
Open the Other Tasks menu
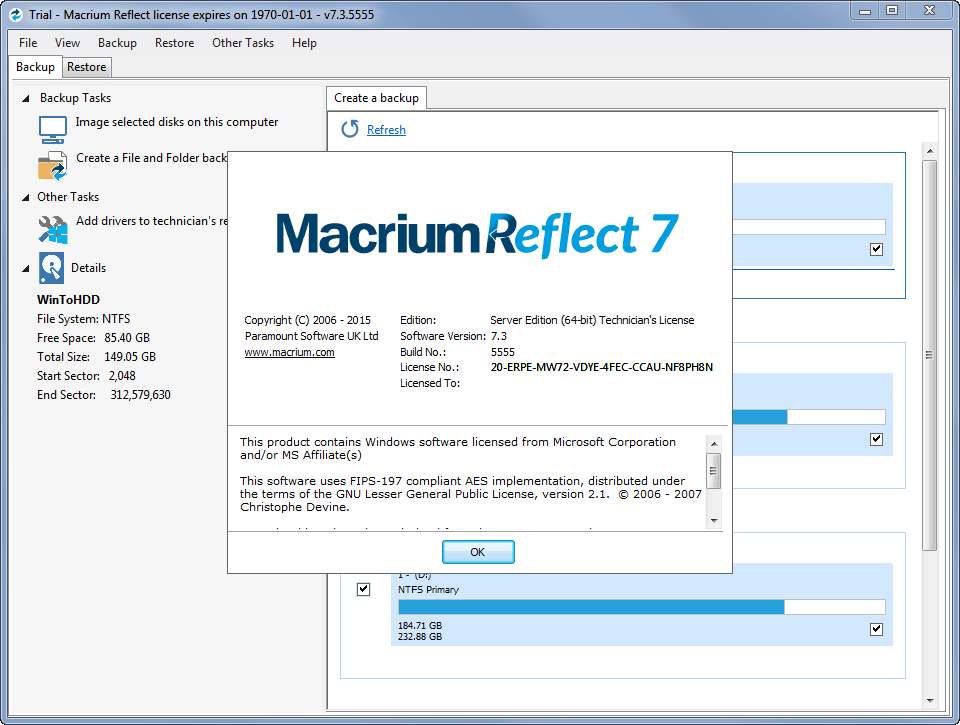[x=243, y=43]
